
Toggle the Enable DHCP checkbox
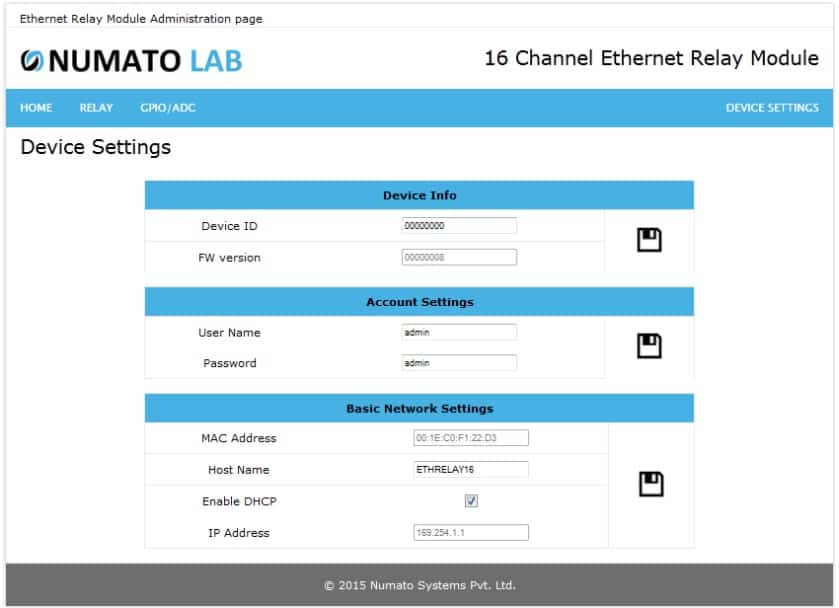coord(471,501)
